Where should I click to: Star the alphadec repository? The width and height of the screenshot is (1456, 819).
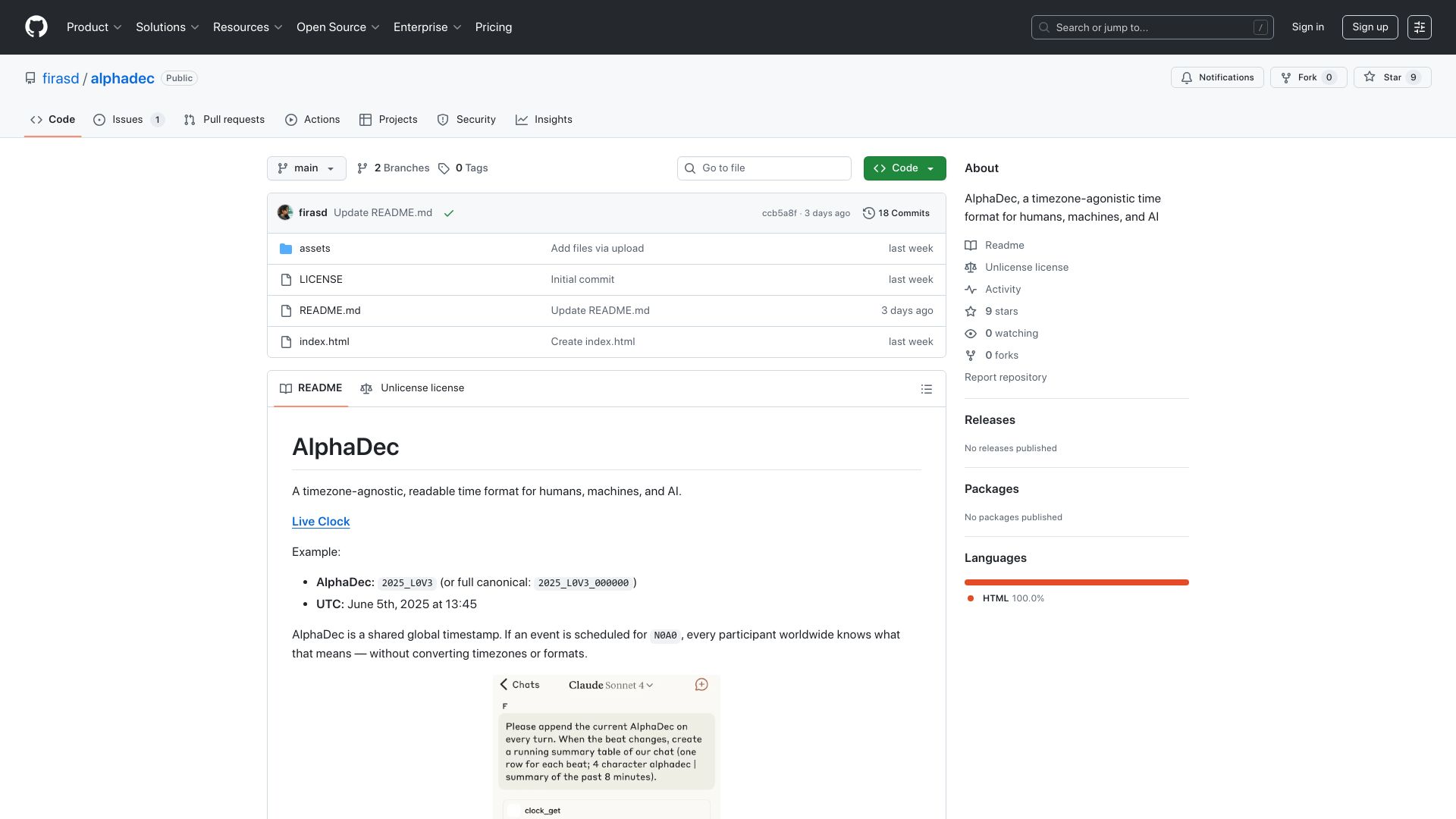click(x=1392, y=77)
